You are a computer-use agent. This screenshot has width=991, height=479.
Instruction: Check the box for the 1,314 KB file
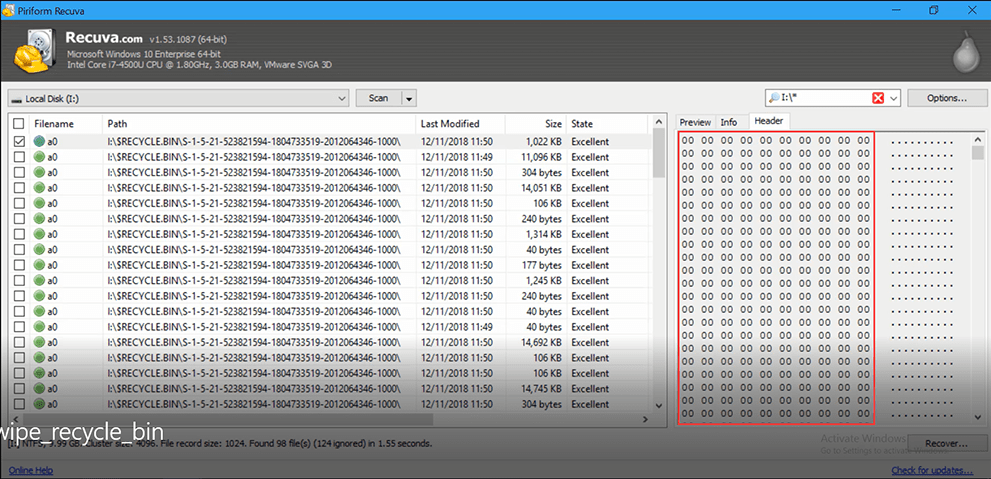pyautogui.click(x=18, y=234)
